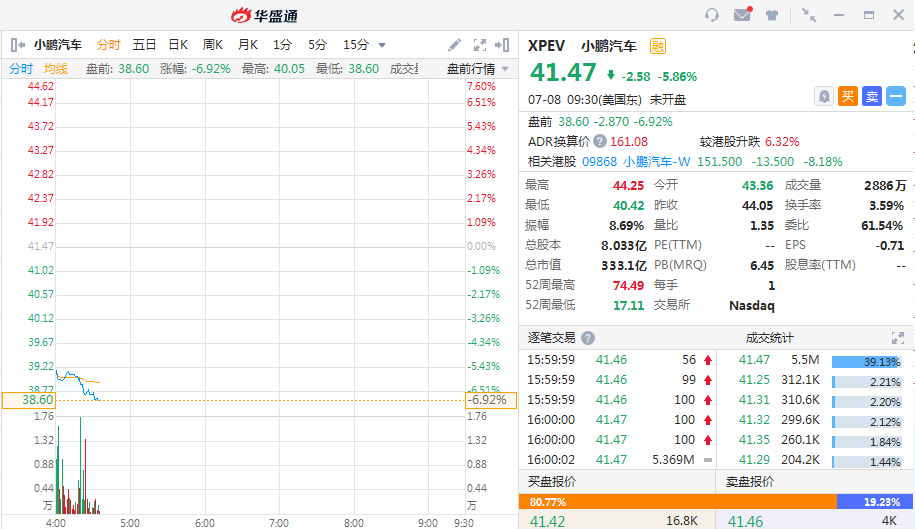Expand the 成交统计 panel icon
The image size is (915, 529).
click(897, 338)
